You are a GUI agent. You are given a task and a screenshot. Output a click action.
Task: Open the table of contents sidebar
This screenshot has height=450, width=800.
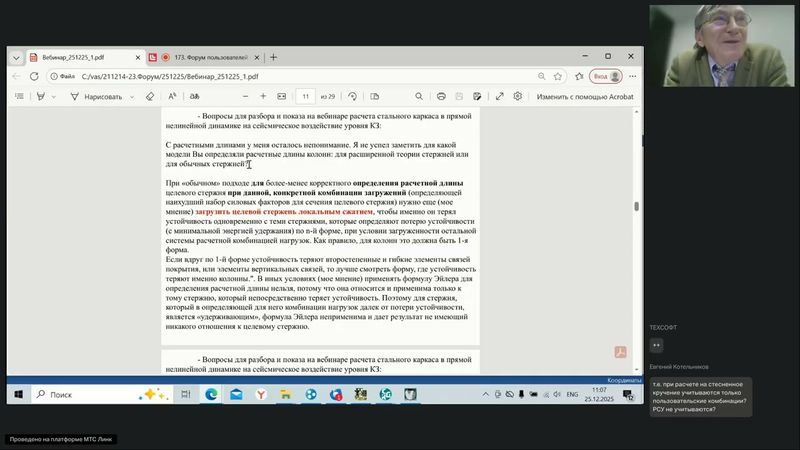pos(19,96)
